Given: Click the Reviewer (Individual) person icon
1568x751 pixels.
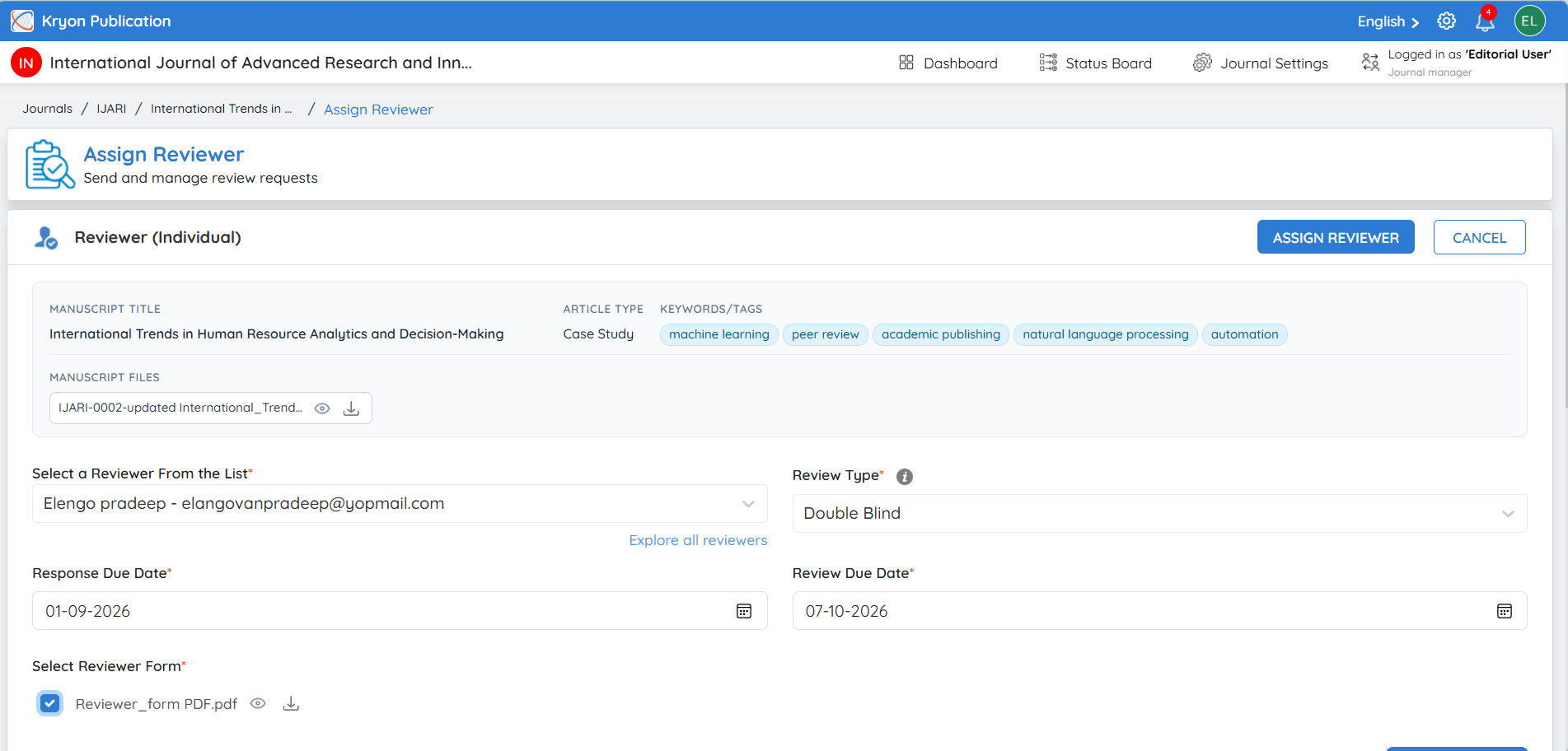Looking at the screenshot, I should click(x=46, y=238).
